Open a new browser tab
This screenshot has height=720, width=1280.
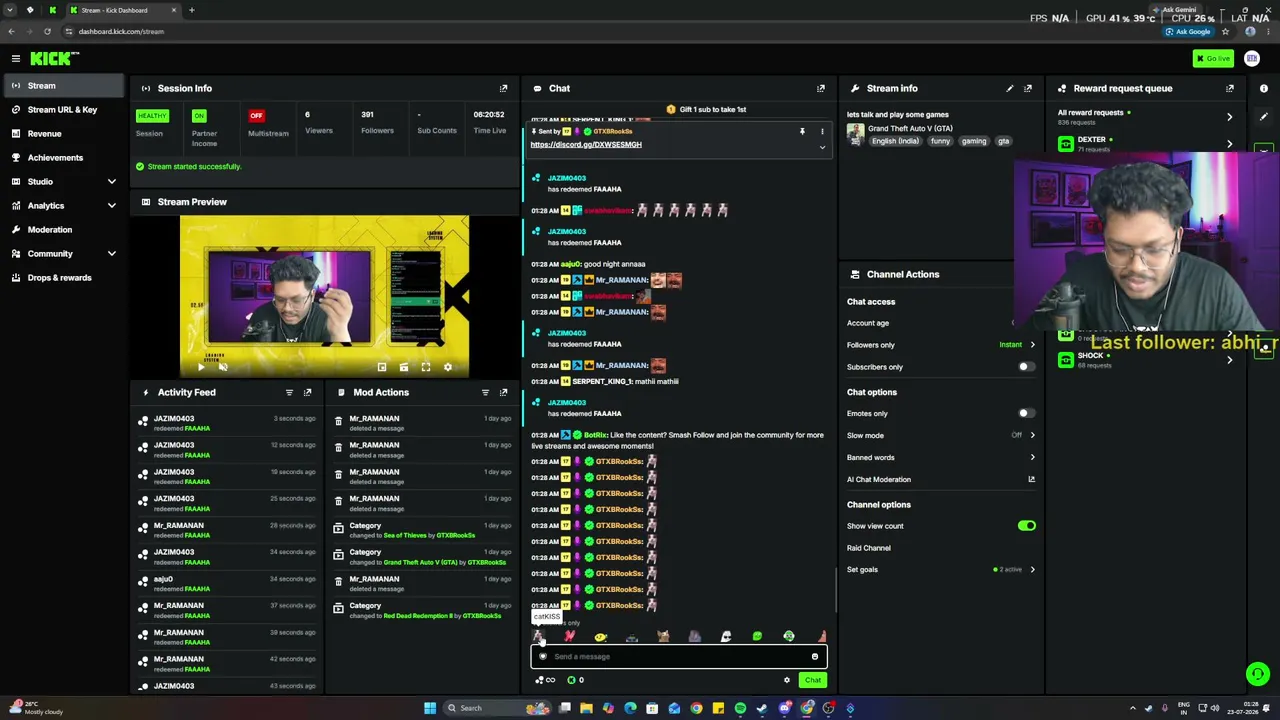pos(191,10)
